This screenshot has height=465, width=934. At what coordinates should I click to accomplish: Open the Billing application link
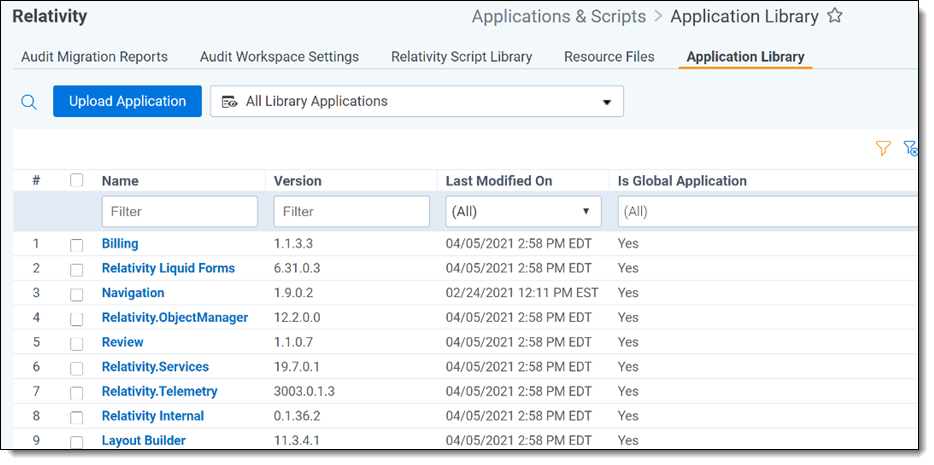(x=120, y=244)
